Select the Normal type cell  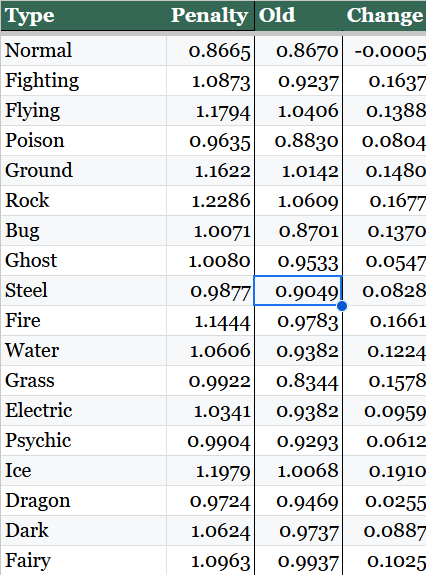click(84, 51)
